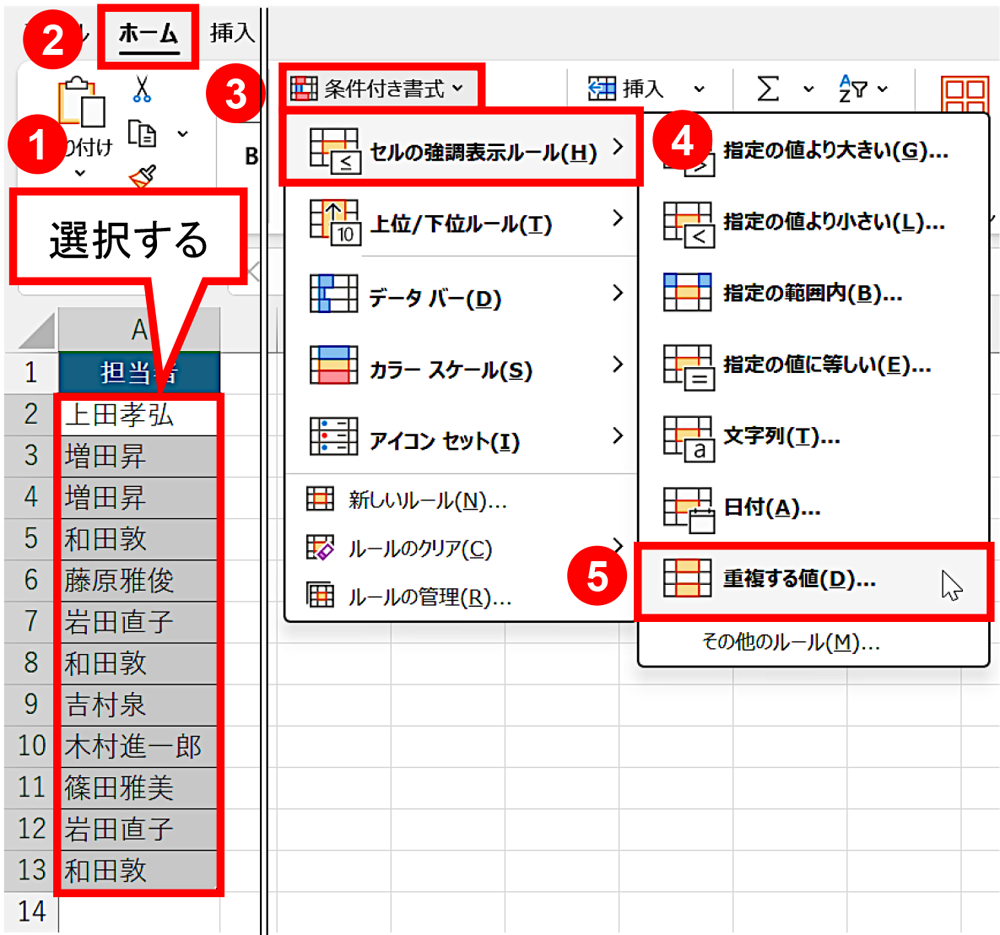Select 指定の値より大きい rule
1000x935 pixels.
pyautogui.click(x=834, y=151)
